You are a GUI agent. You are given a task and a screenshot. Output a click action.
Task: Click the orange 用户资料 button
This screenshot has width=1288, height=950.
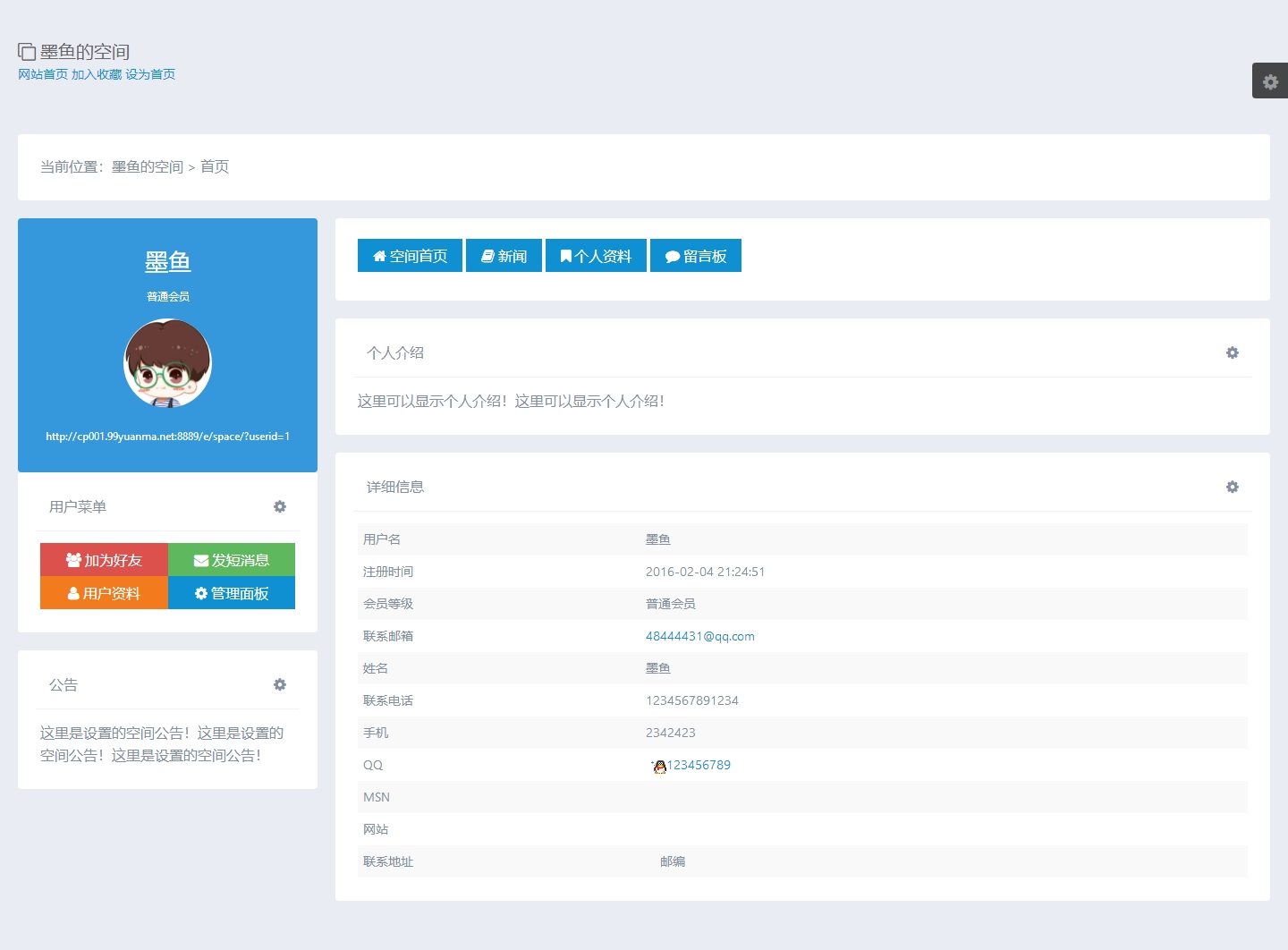click(x=104, y=593)
